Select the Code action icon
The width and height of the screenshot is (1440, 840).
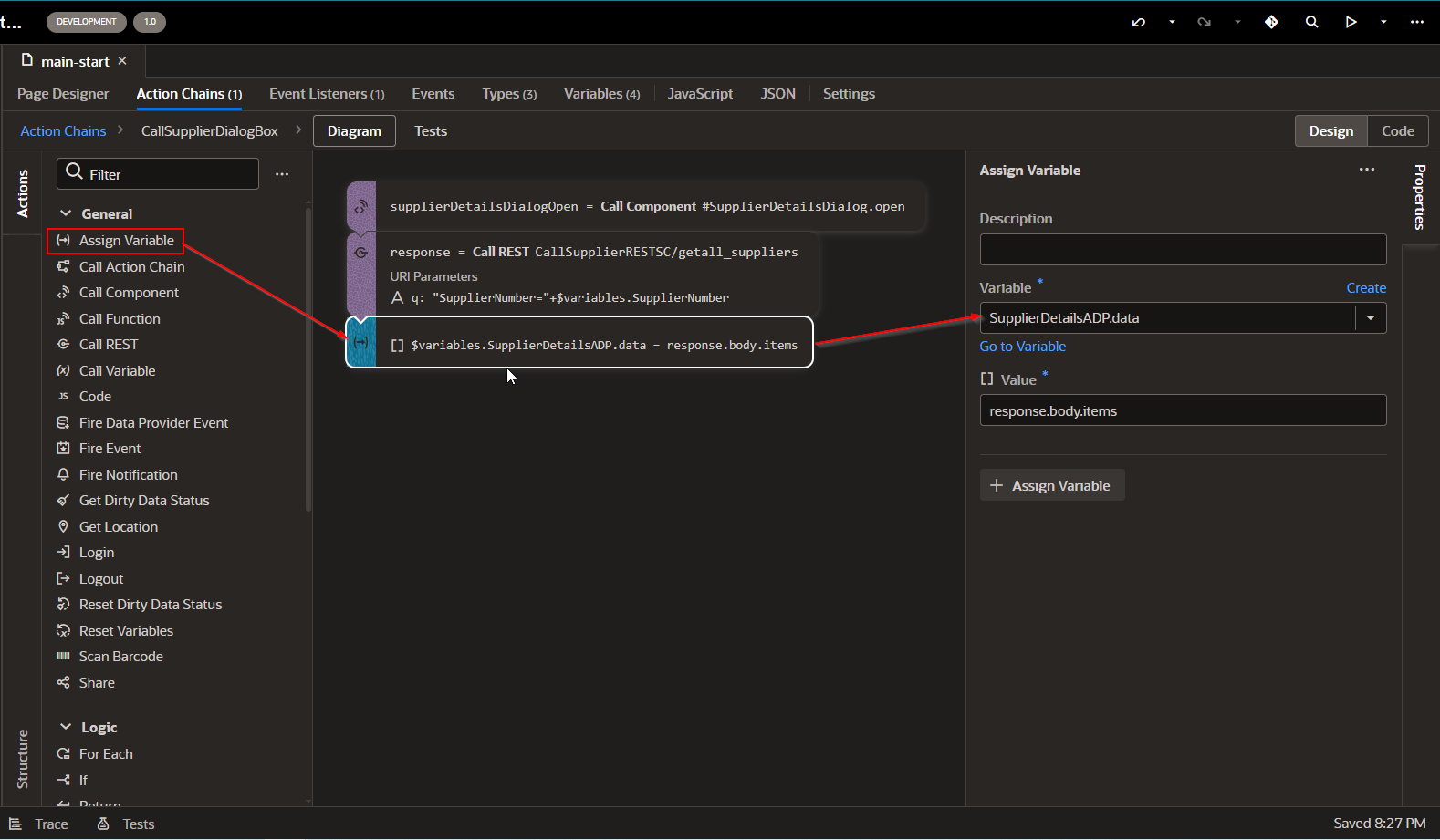coord(63,396)
